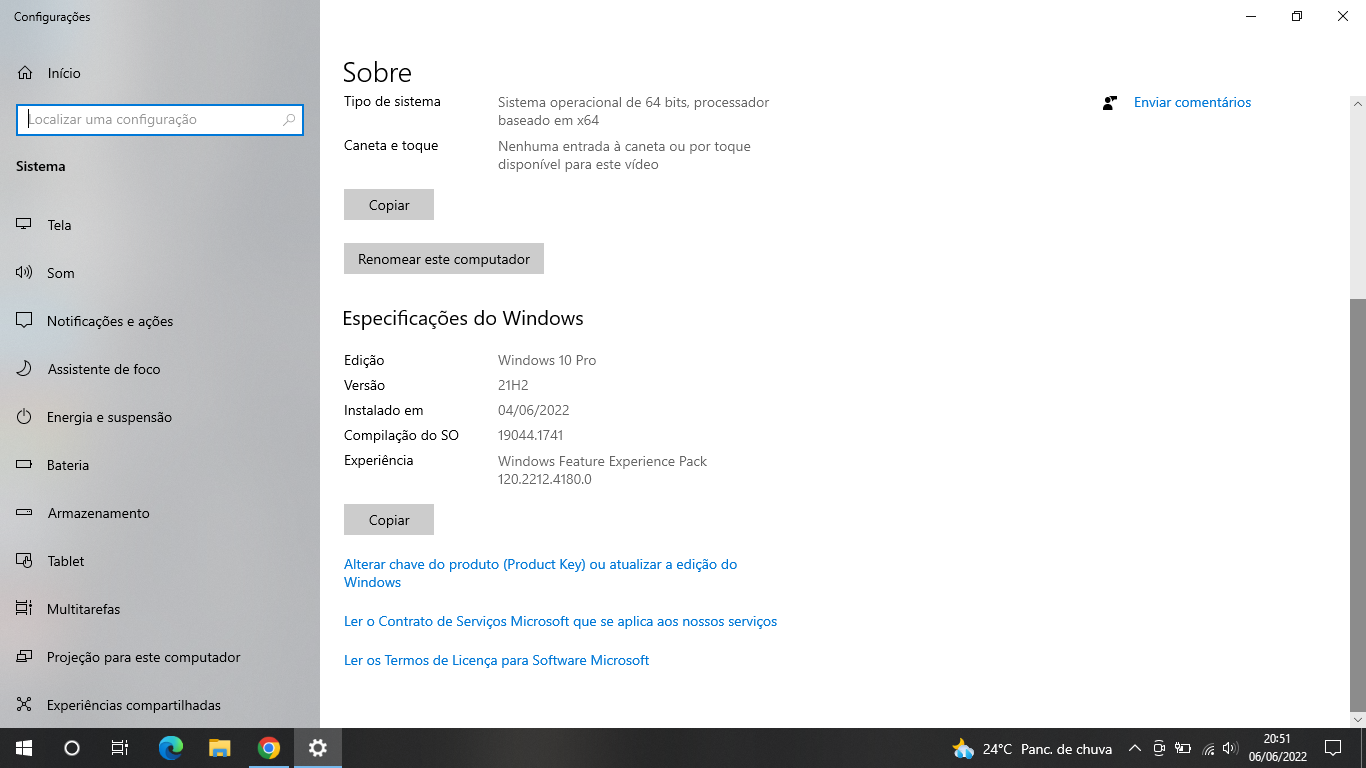This screenshot has width=1366, height=768.
Task: Click the 'Especificações do Windows' heading
Action: point(463,318)
